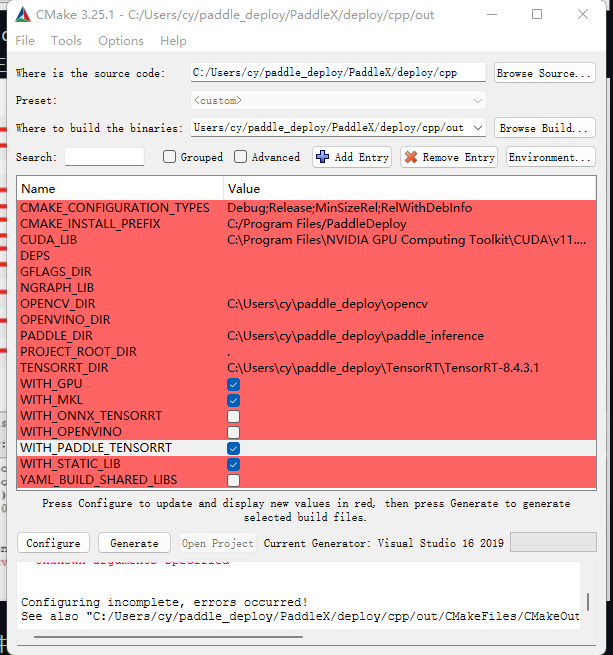Select CMAKE_CONFIGURATION_TYPES row
This screenshot has height=655, width=613.
(306, 208)
